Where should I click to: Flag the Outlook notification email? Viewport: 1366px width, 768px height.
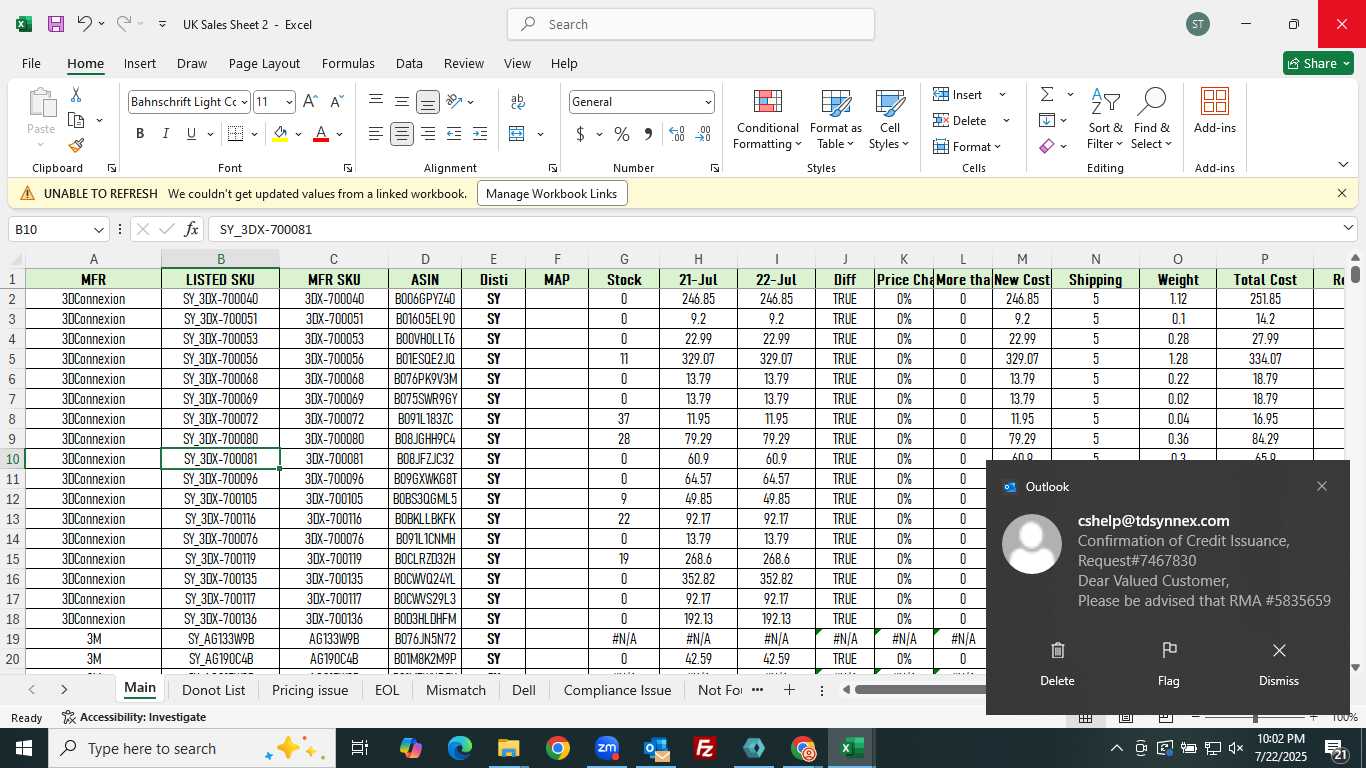coord(1168,664)
